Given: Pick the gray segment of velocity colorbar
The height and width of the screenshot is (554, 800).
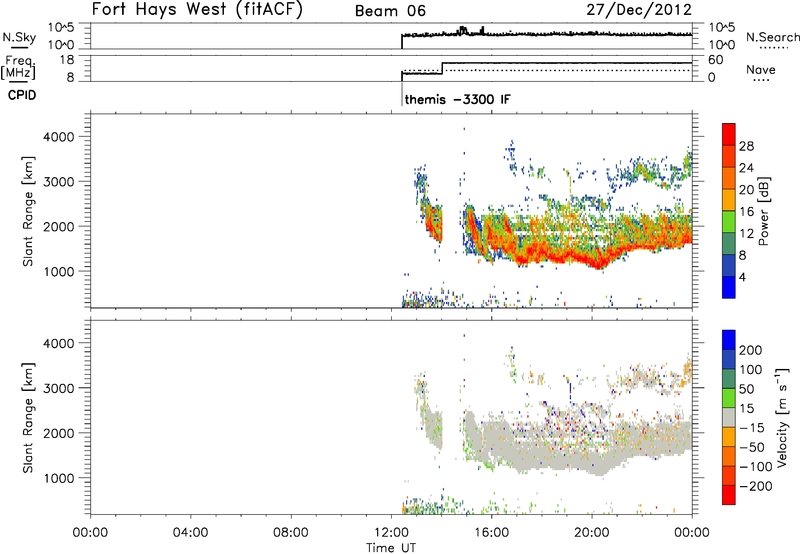Looking at the screenshot, I should (729, 417).
